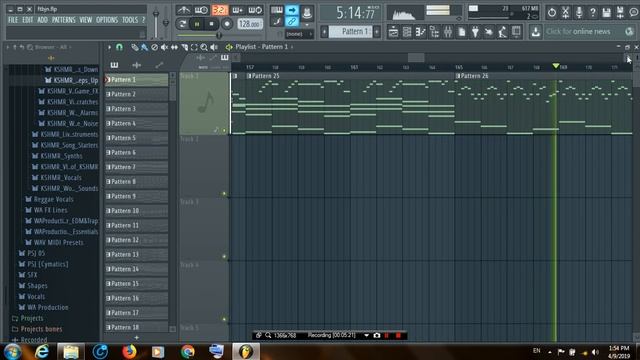
Task: Select the Paint brush tool in playlist toolbar
Action: [x=144, y=47]
